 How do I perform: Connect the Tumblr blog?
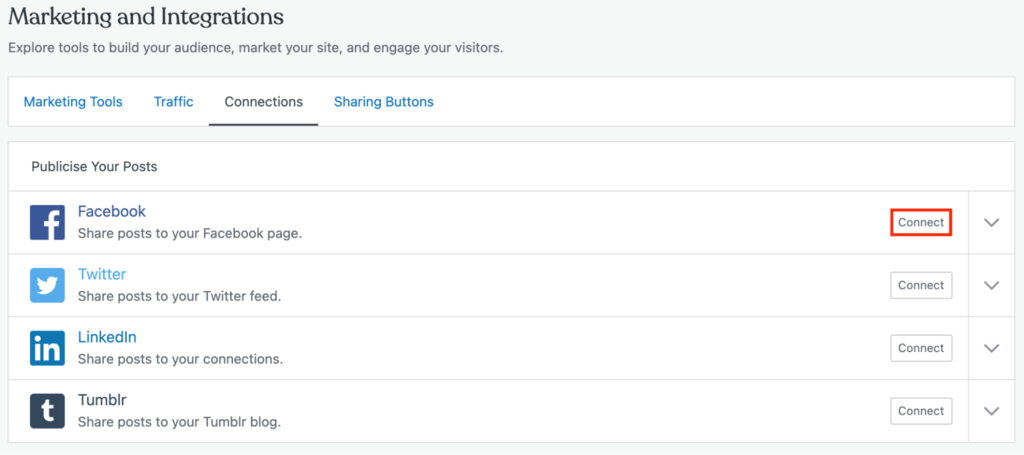pos(921,411)
